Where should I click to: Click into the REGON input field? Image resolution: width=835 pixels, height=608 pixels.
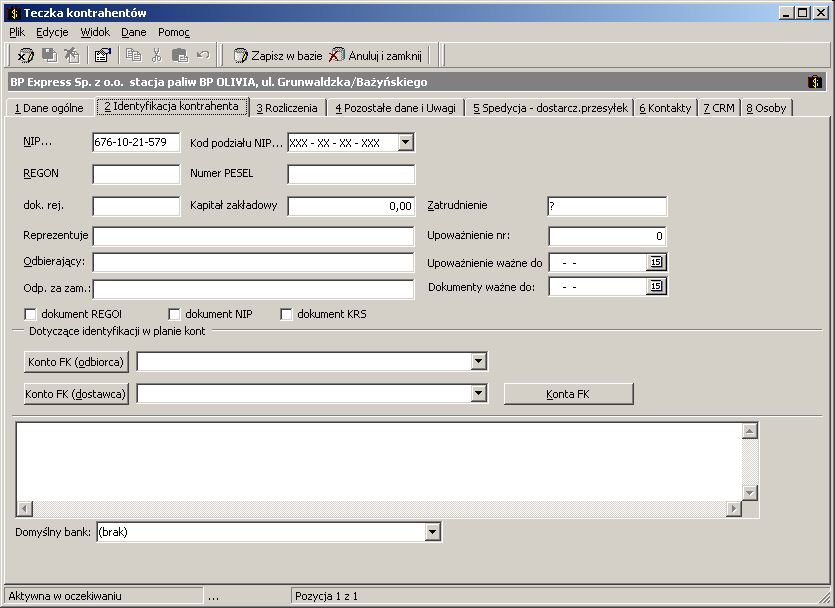point(136,174)
